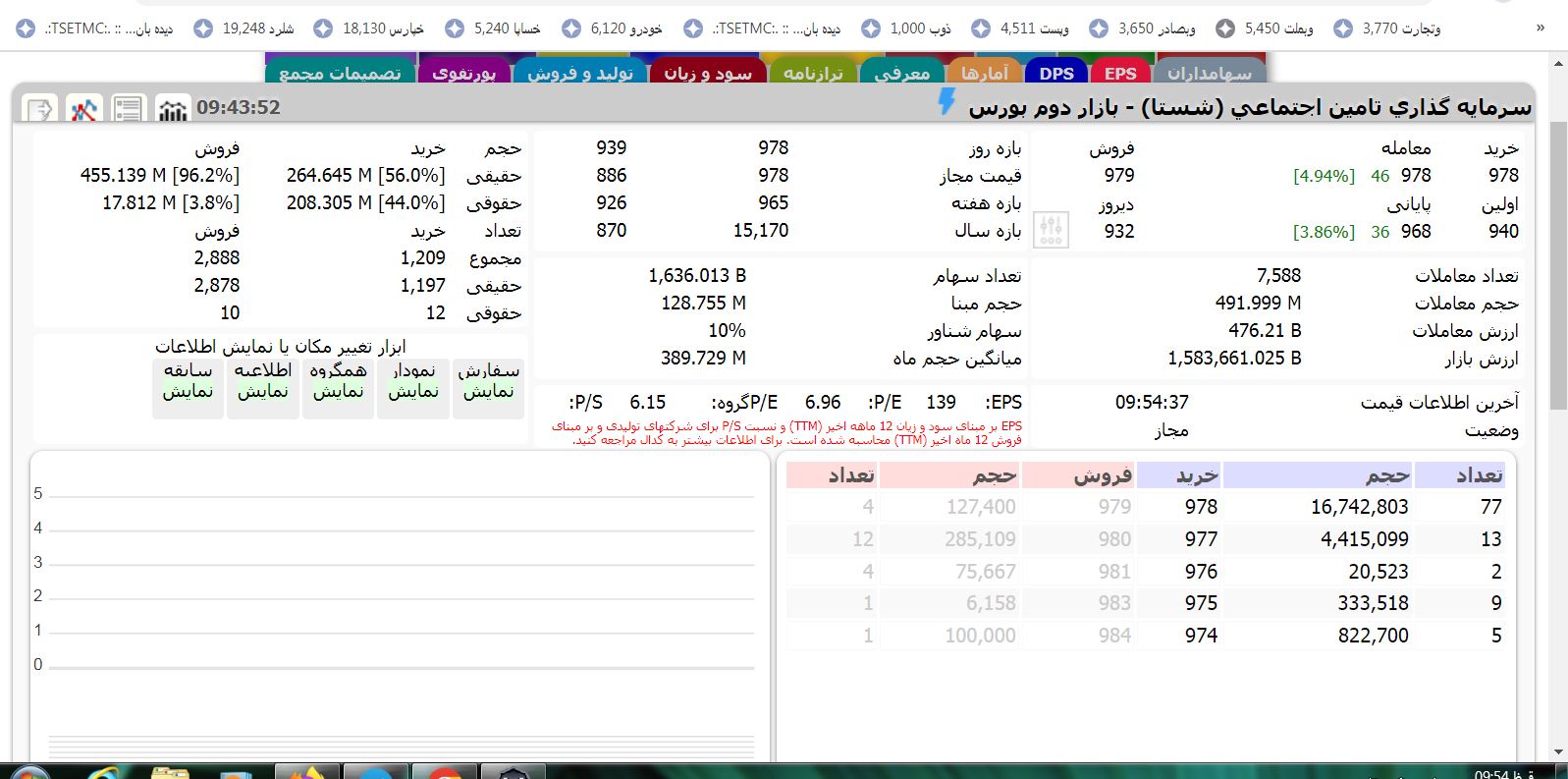Screen dimensions: 1568x779
Task: Open the سود و زیان tab
Action: [x=707, y=73]
